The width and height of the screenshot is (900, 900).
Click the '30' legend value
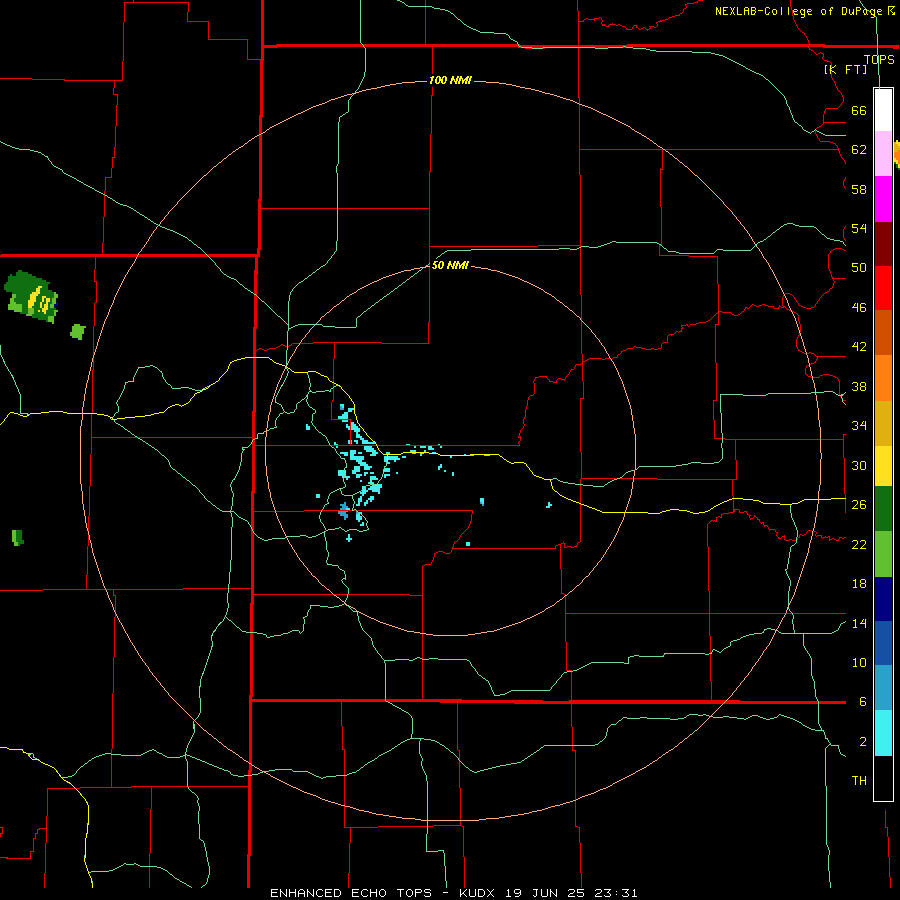(x=859, y=465)
